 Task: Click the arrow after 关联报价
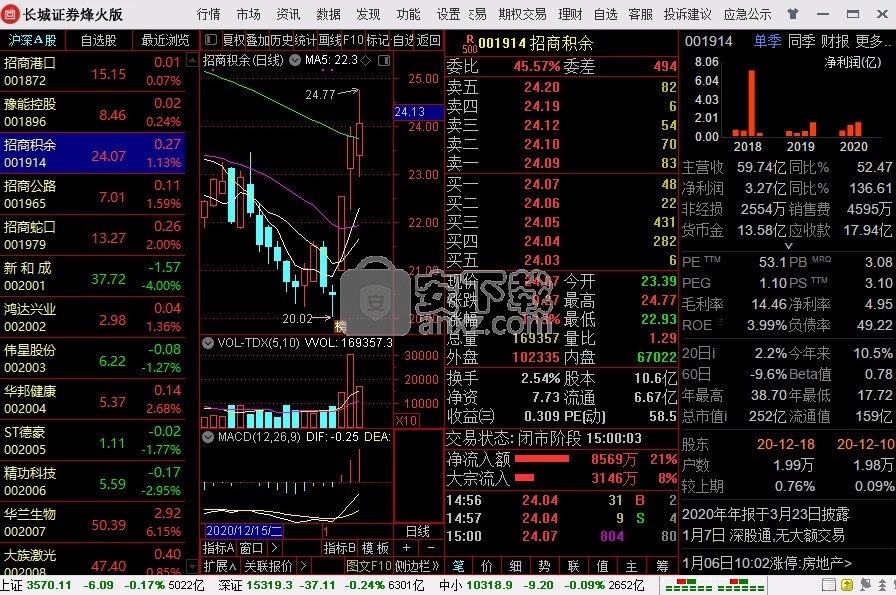tap(303, 566)
